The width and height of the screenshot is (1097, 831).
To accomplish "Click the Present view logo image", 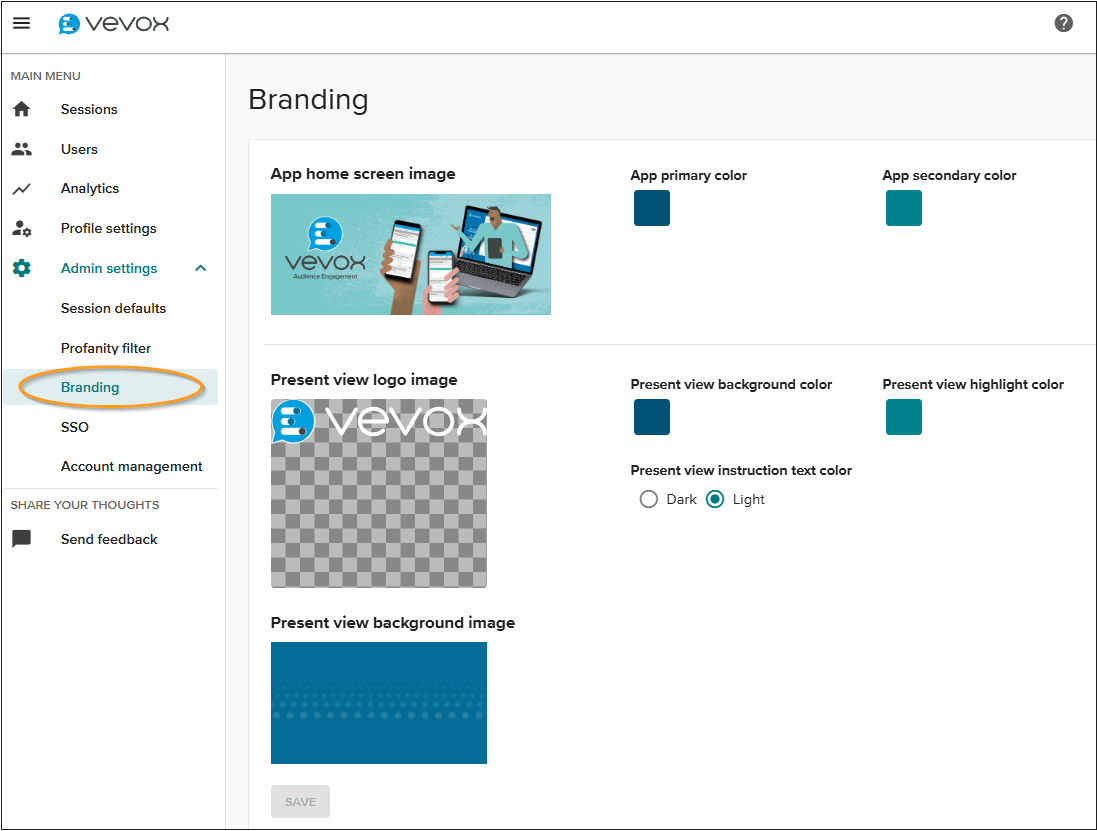I will point(378,493).
